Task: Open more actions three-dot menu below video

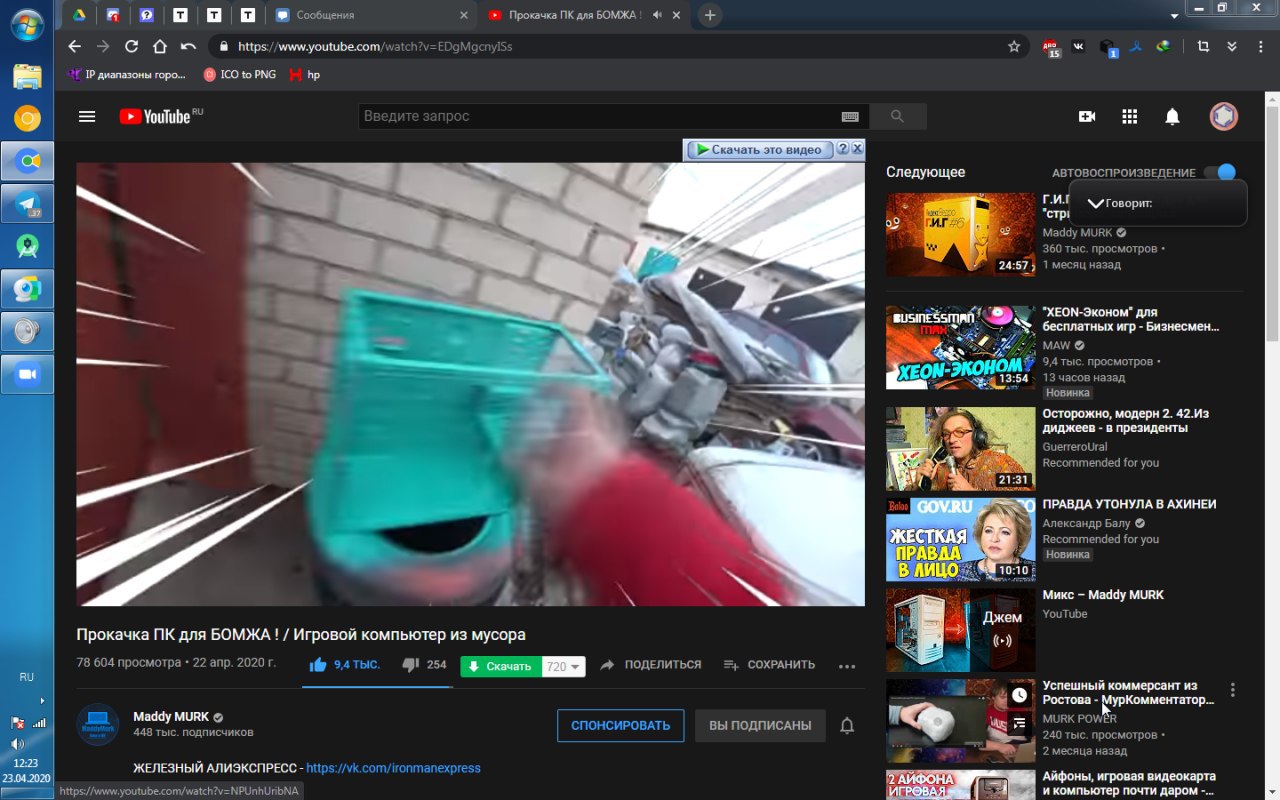Action: click(x=847, y=666)
